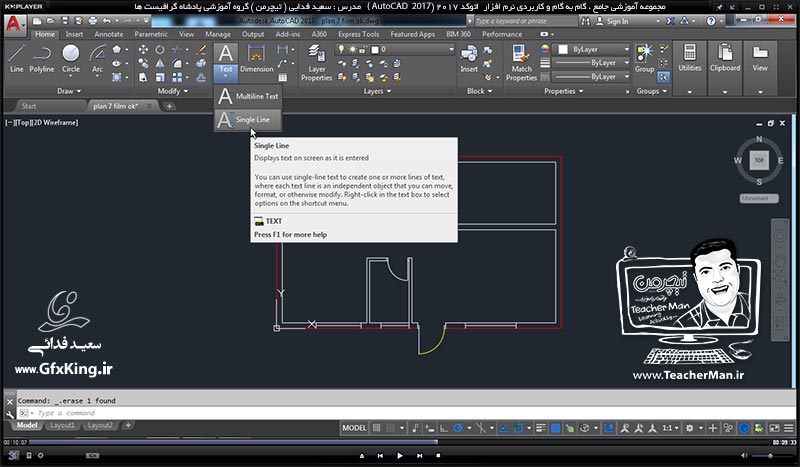Switch to Layout1 tab
800x467 pixels.
(62, 426)
